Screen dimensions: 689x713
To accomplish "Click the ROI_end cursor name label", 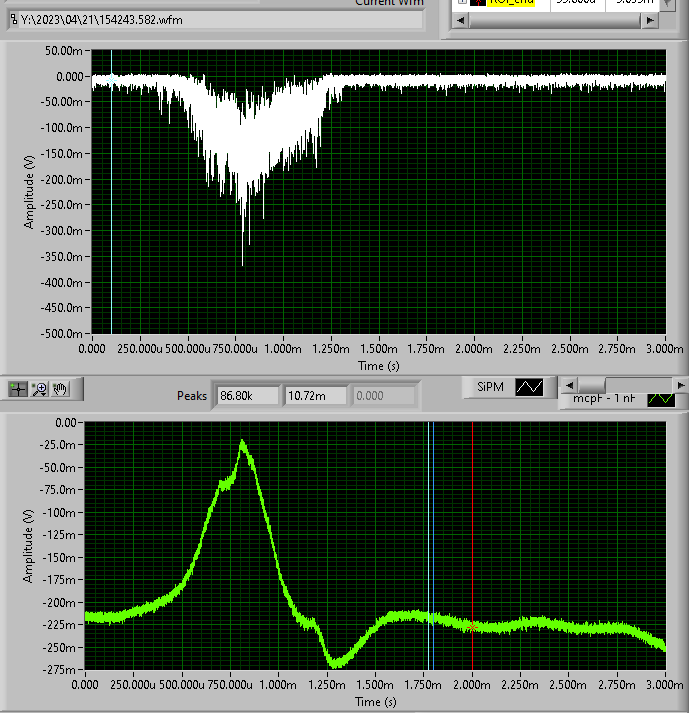I will point(512,2).
